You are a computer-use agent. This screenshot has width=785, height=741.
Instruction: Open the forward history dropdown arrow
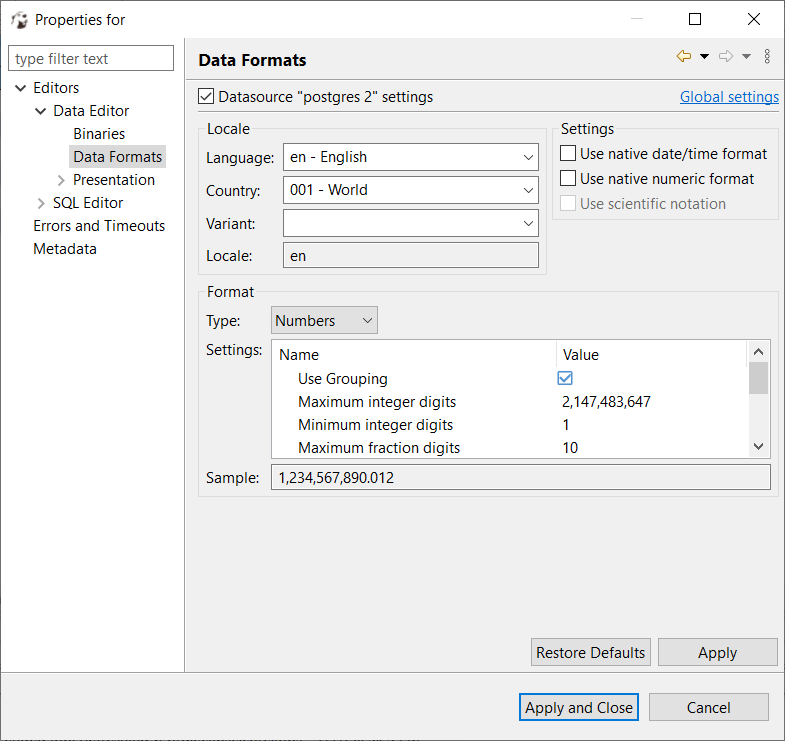[746, 57]
